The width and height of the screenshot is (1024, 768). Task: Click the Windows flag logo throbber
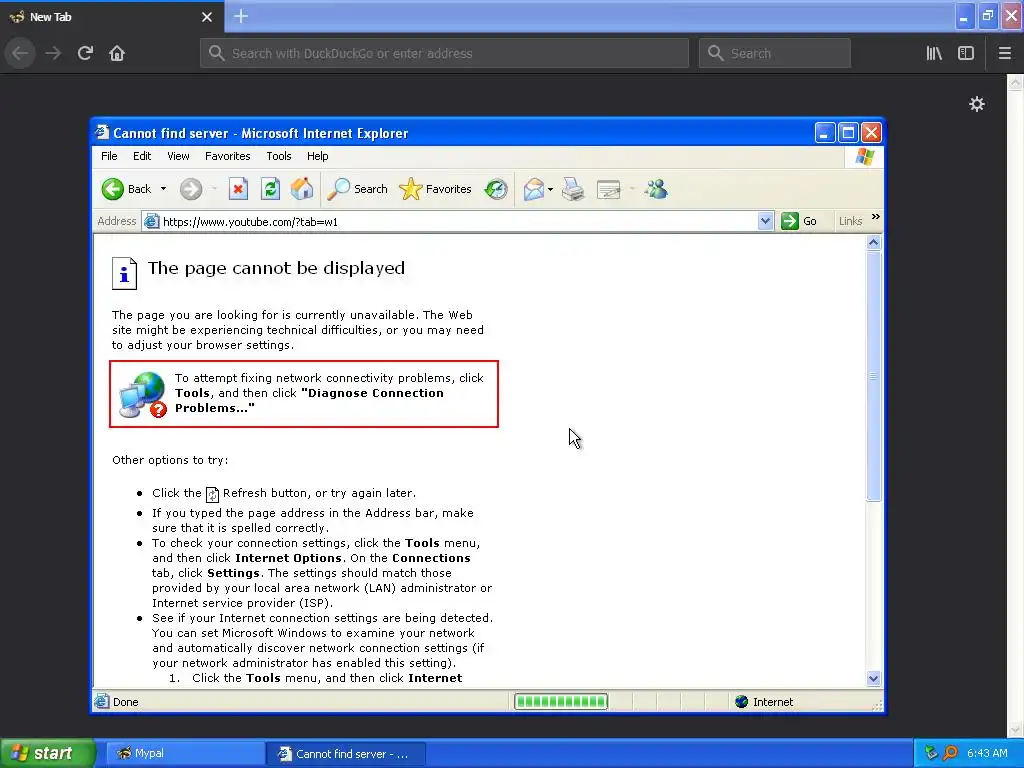tap(865, 157)
